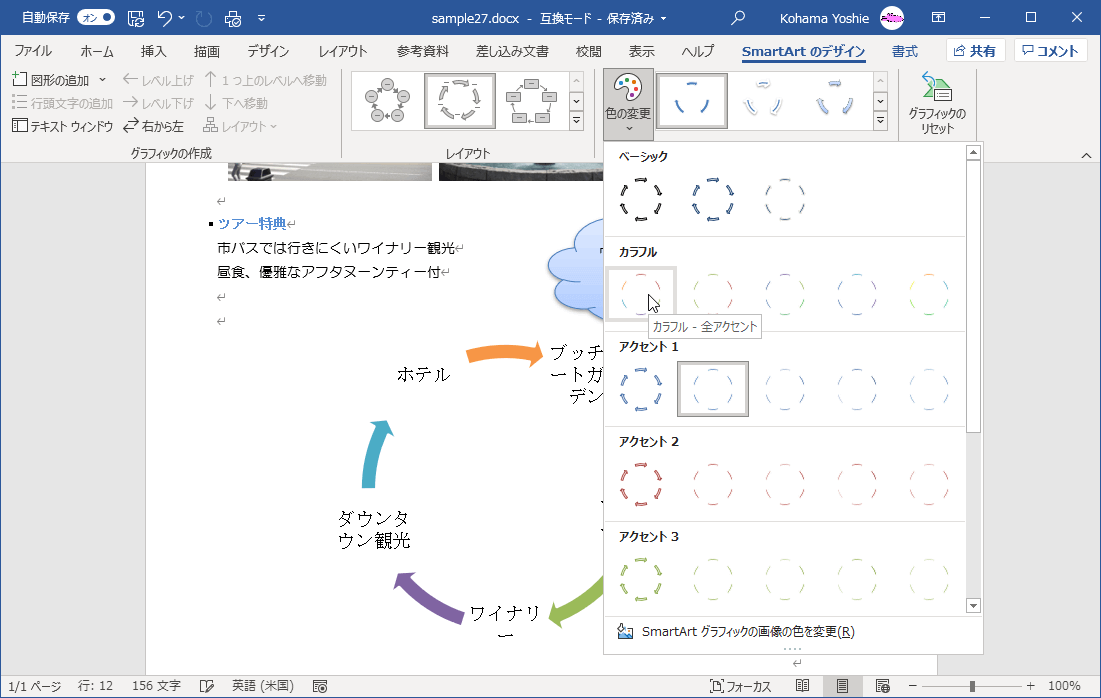This screenshot has width=1101, height=698.
Task: Open the Undo history dropdown arrow
Action: tap(182, 18)
